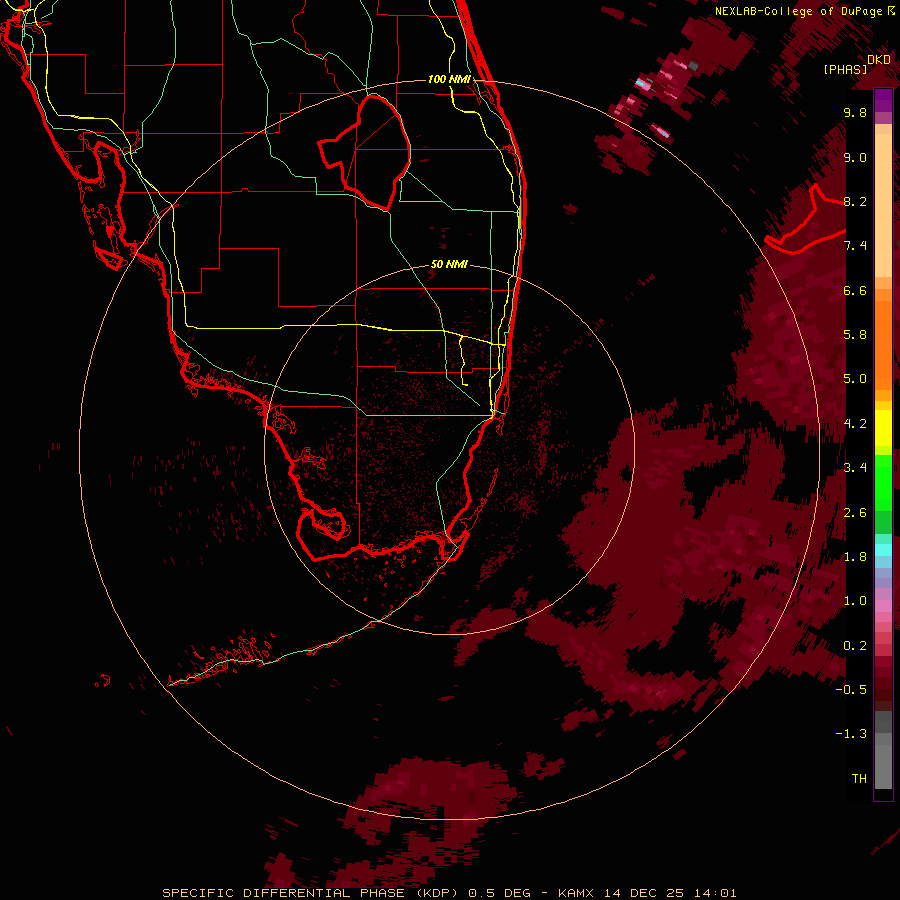The height and width of the screenshot is (900, 900).
Task: Click the 7.4 scale value
Action: point(855,246)
